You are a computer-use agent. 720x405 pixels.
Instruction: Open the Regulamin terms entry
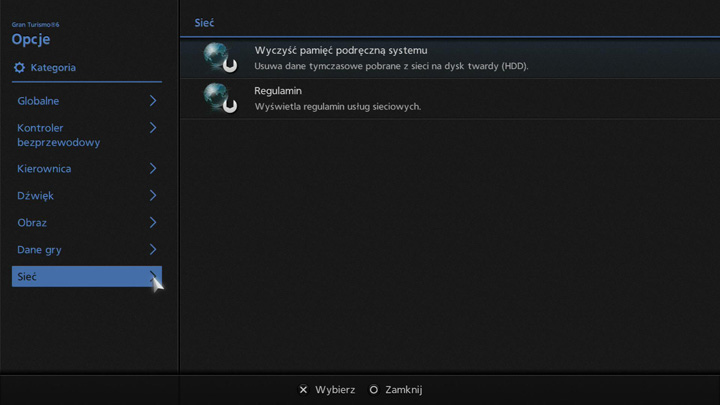(278, 91)
